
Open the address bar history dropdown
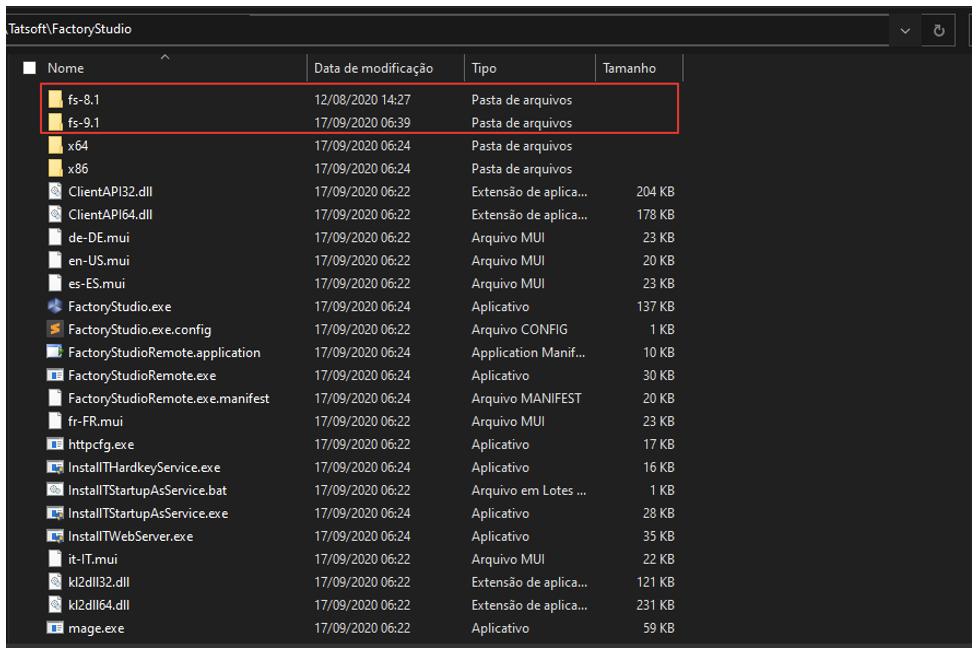coord(905,30)
